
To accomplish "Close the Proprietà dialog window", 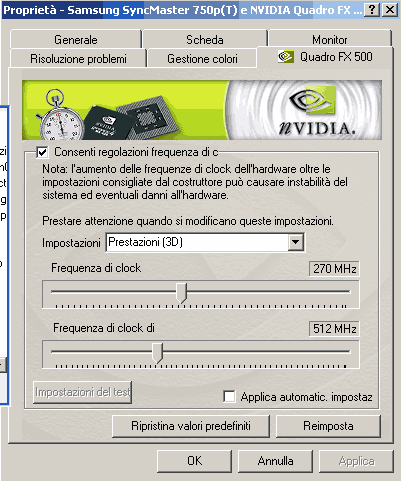I will (389, 10).
